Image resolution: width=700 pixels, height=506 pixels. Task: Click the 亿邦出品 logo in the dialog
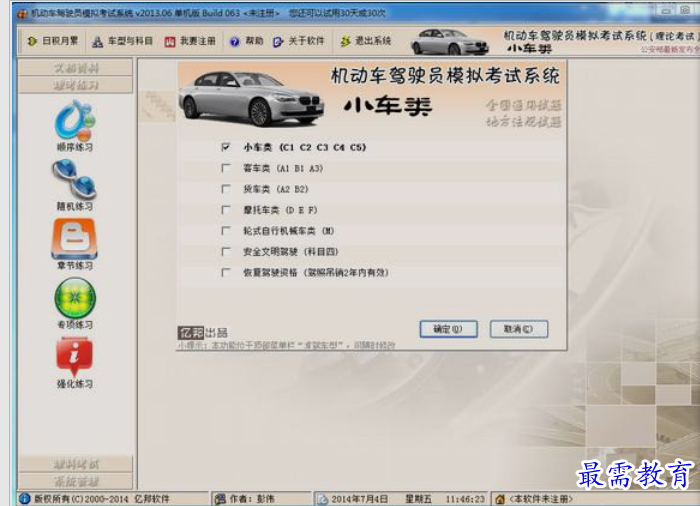[203, 333]
